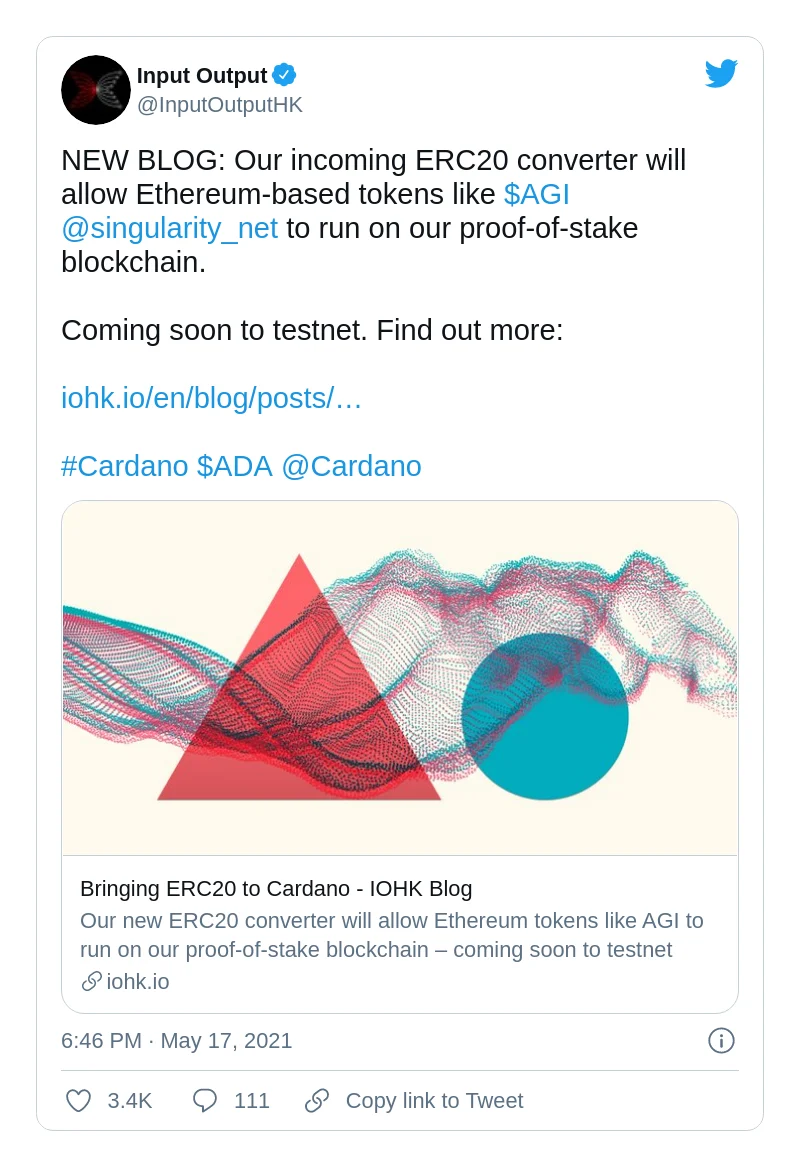Open the Input Output profile avatar
This screenshot has width=800, height=1167.
pos(96,90)
